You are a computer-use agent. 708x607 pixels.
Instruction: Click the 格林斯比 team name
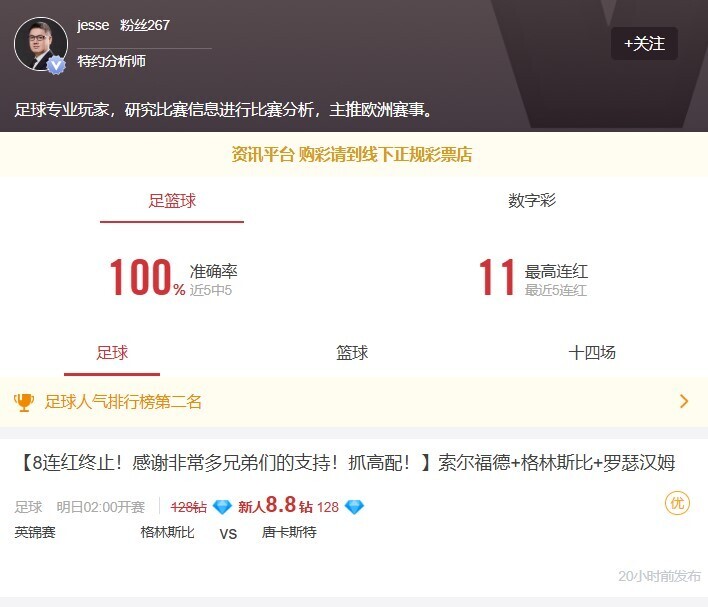coord(167,532)
